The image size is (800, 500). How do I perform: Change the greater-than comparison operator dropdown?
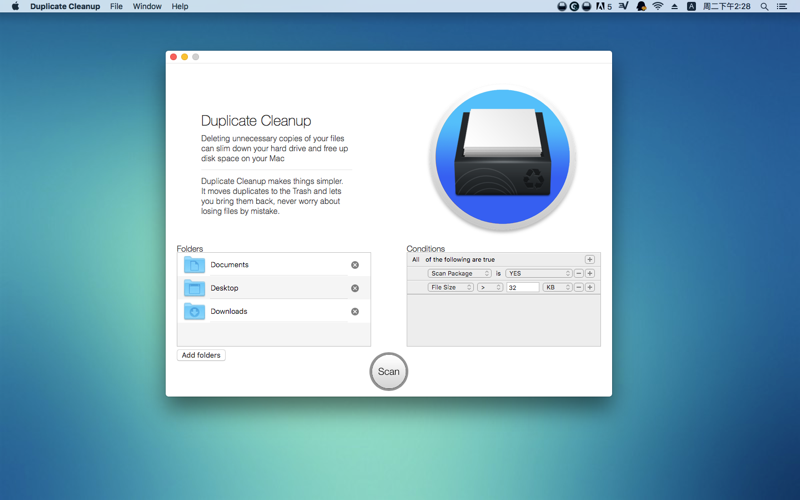coord(490,288)
